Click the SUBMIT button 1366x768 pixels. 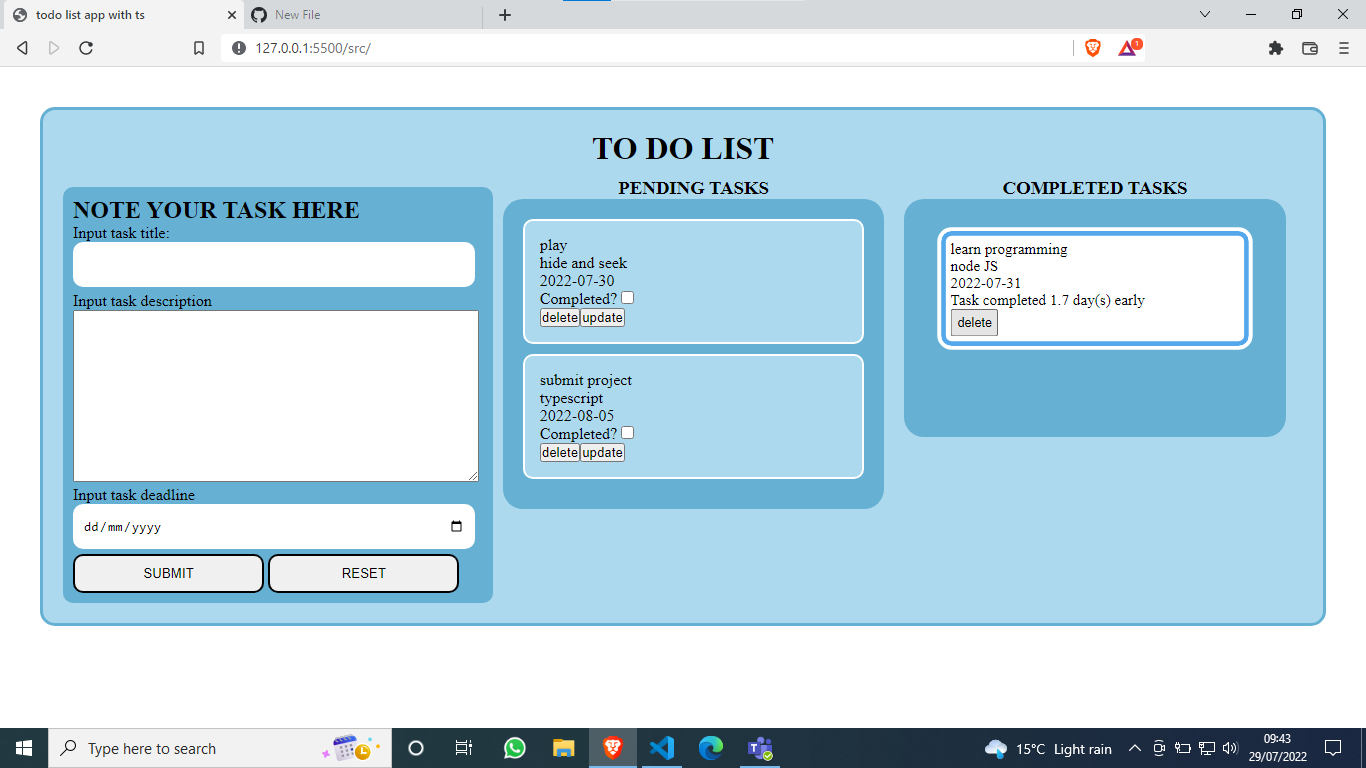168,573
